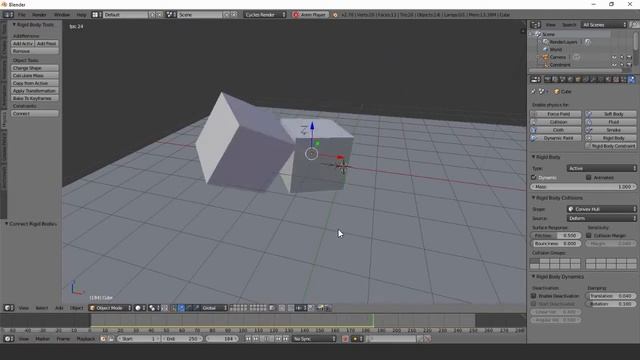Toggle the Collision Margin checkbox
This screenshot has height=360, width=640.
pyautogui.click(x=589, y=236)
